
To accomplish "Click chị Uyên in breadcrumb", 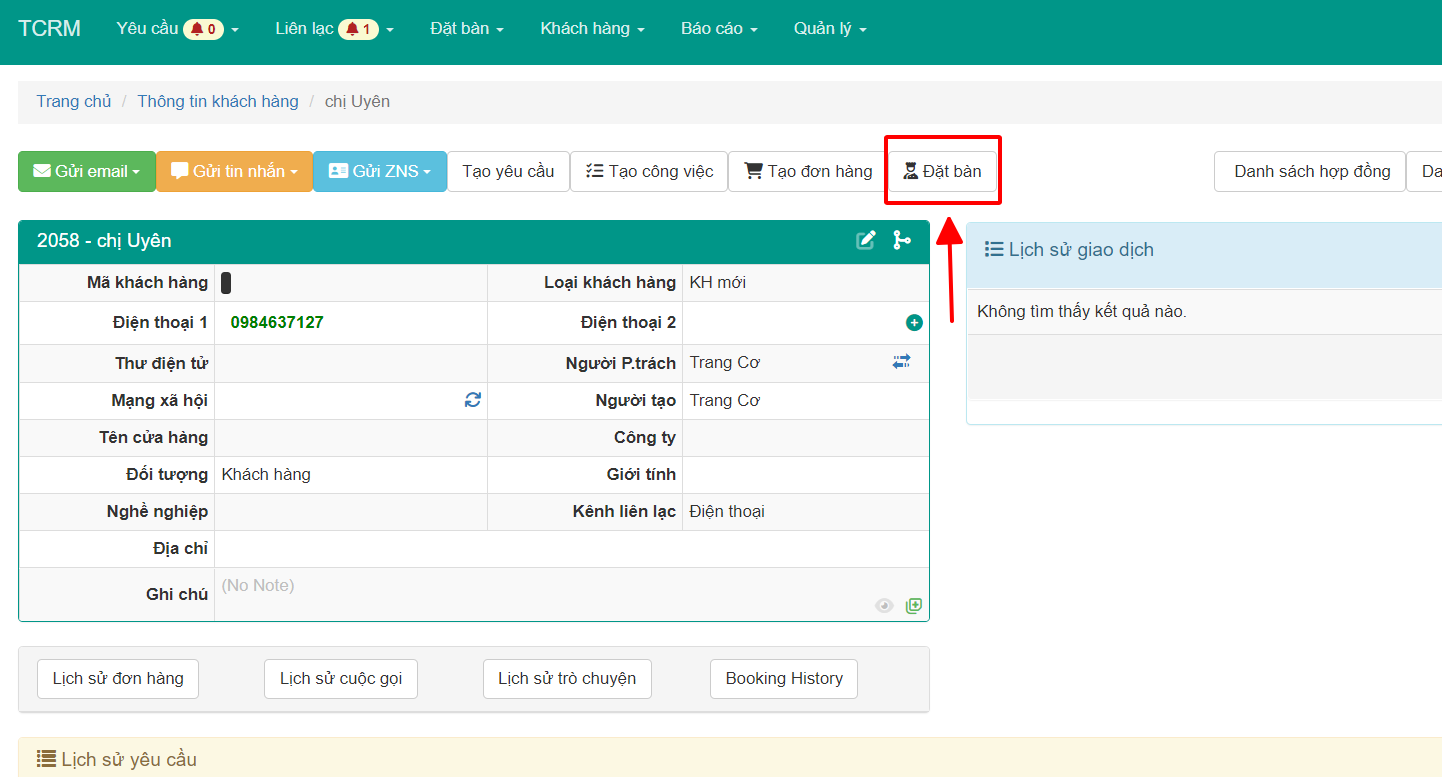I will pos(357,101).
